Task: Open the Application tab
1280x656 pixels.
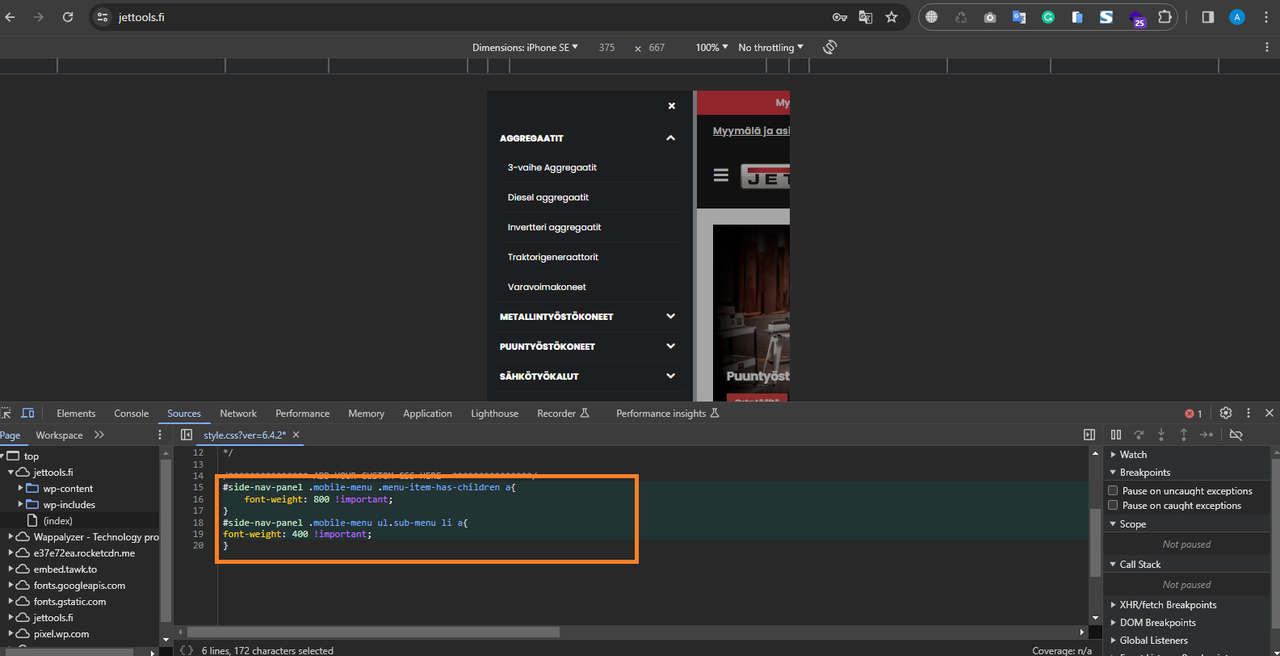Action: point(427,413)
